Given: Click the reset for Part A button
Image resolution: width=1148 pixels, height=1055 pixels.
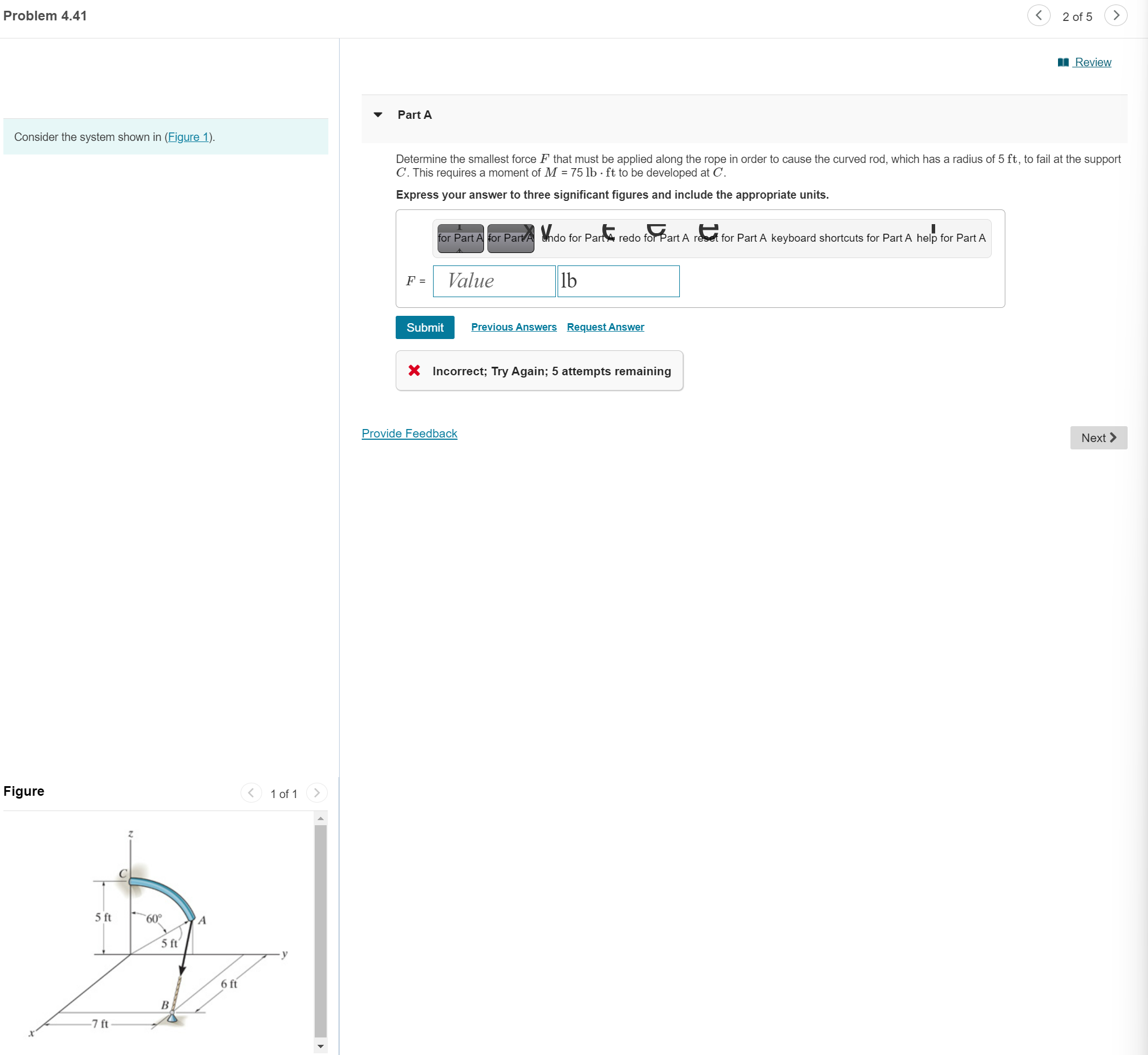Looking at the screenshot, I should point(730,238).
